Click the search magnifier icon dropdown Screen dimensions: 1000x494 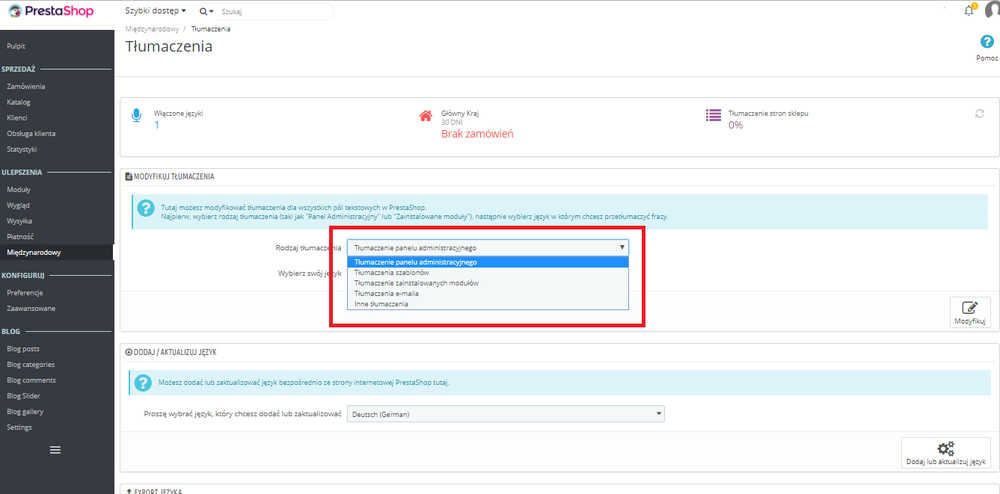point(206,11)
